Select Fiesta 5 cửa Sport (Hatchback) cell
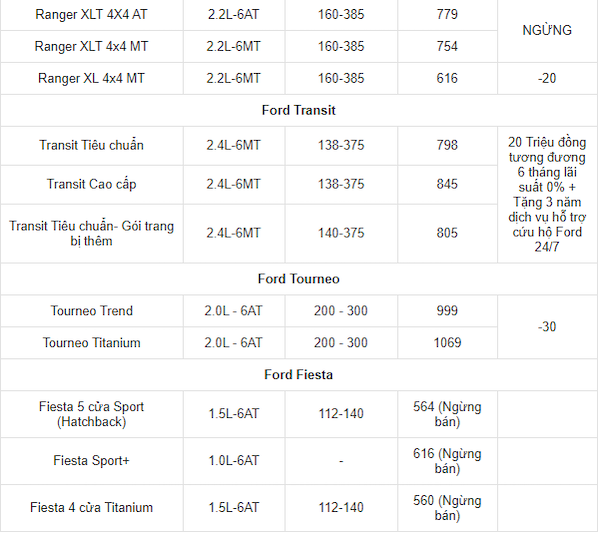The image size is (600, 534). pyautogui.click(x=91, y=414)
